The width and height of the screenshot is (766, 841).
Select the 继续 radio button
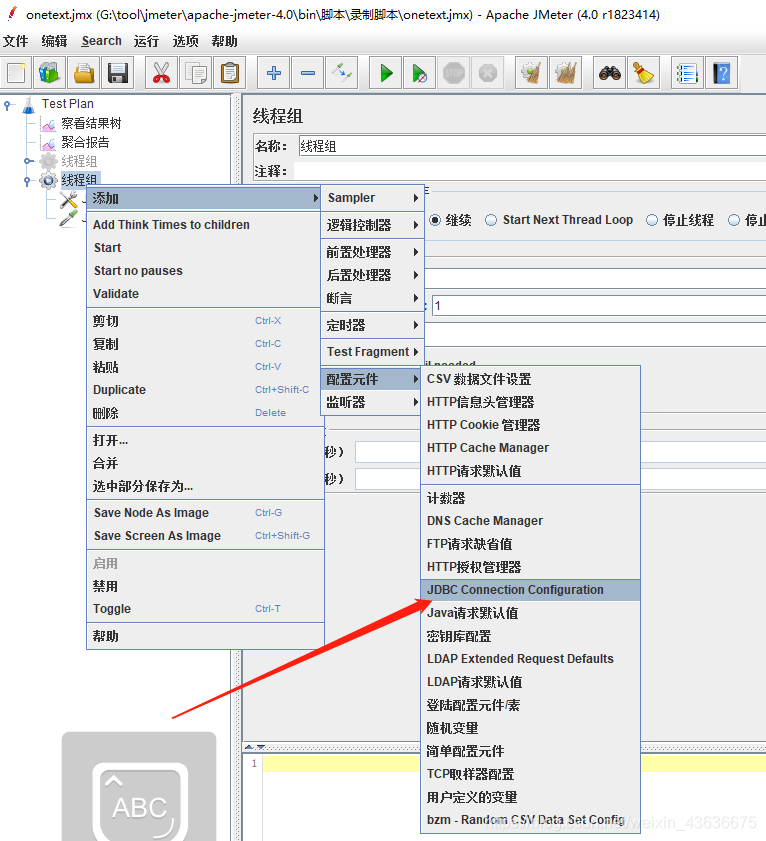coord(435,220)
